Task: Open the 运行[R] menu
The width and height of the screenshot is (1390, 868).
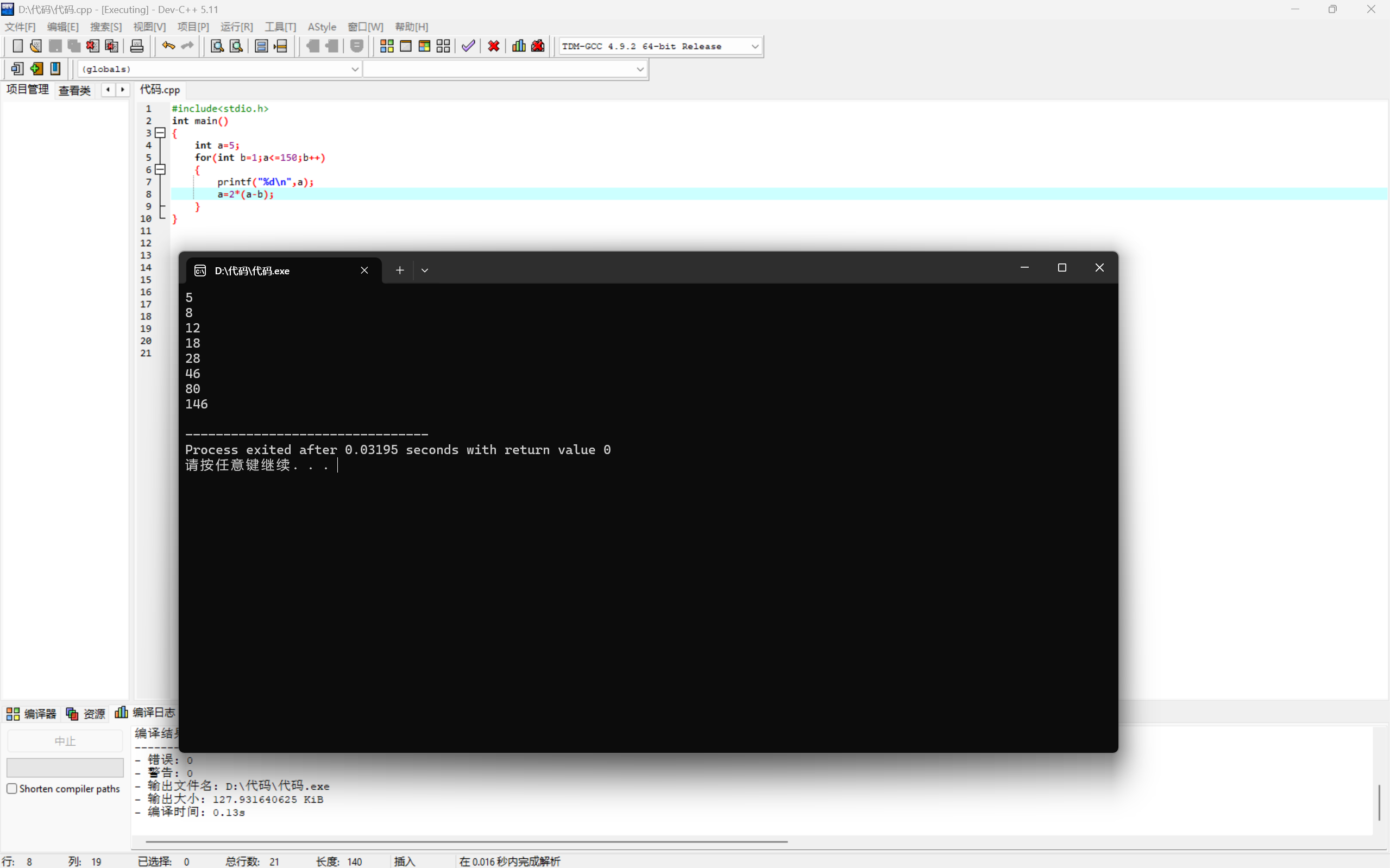Action: (236, 27)
